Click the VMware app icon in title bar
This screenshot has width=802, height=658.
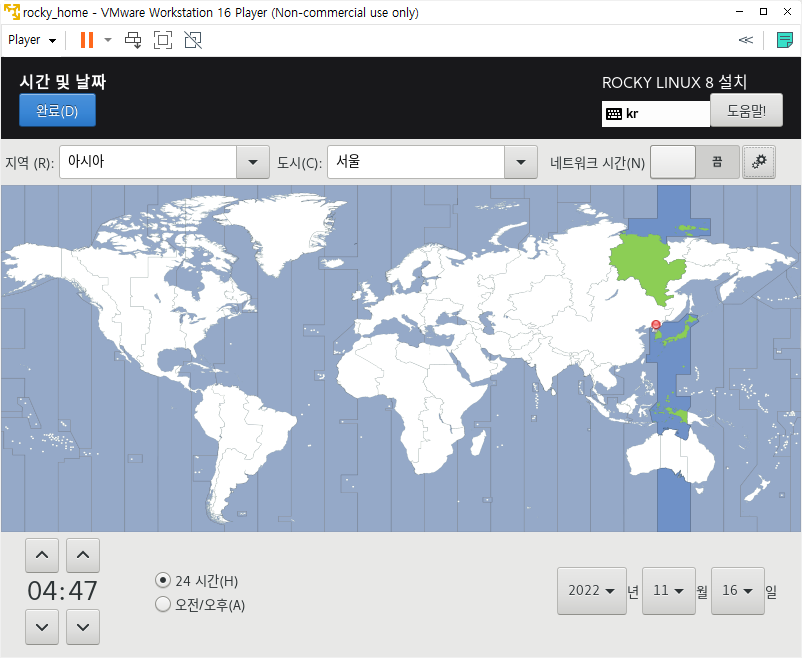pyautogui.click(x=12, y=12)
